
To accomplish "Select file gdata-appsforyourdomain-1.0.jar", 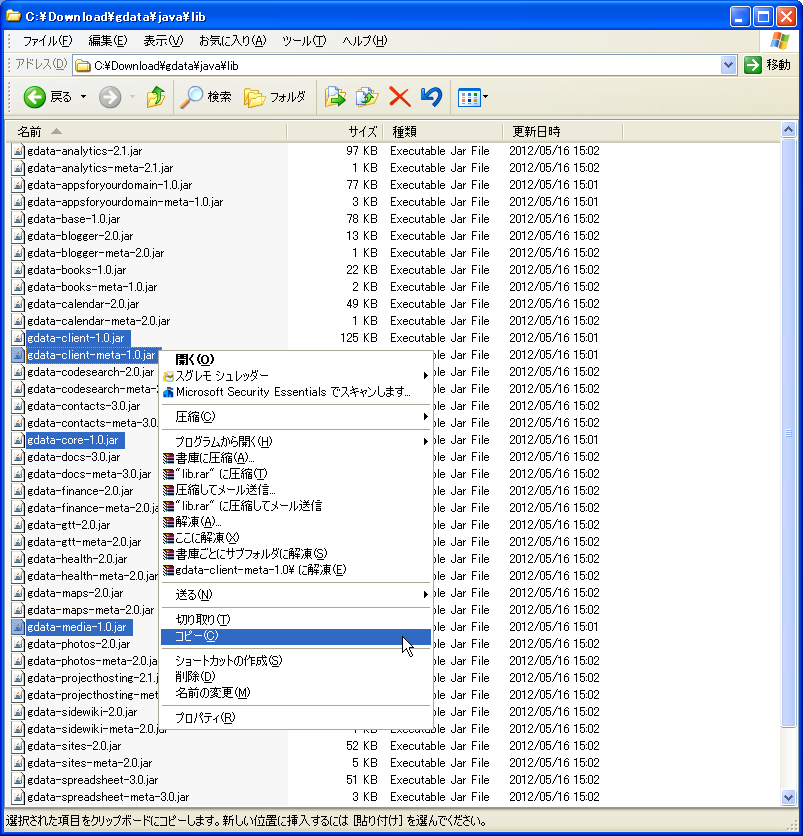I will [x=110, y=185].
